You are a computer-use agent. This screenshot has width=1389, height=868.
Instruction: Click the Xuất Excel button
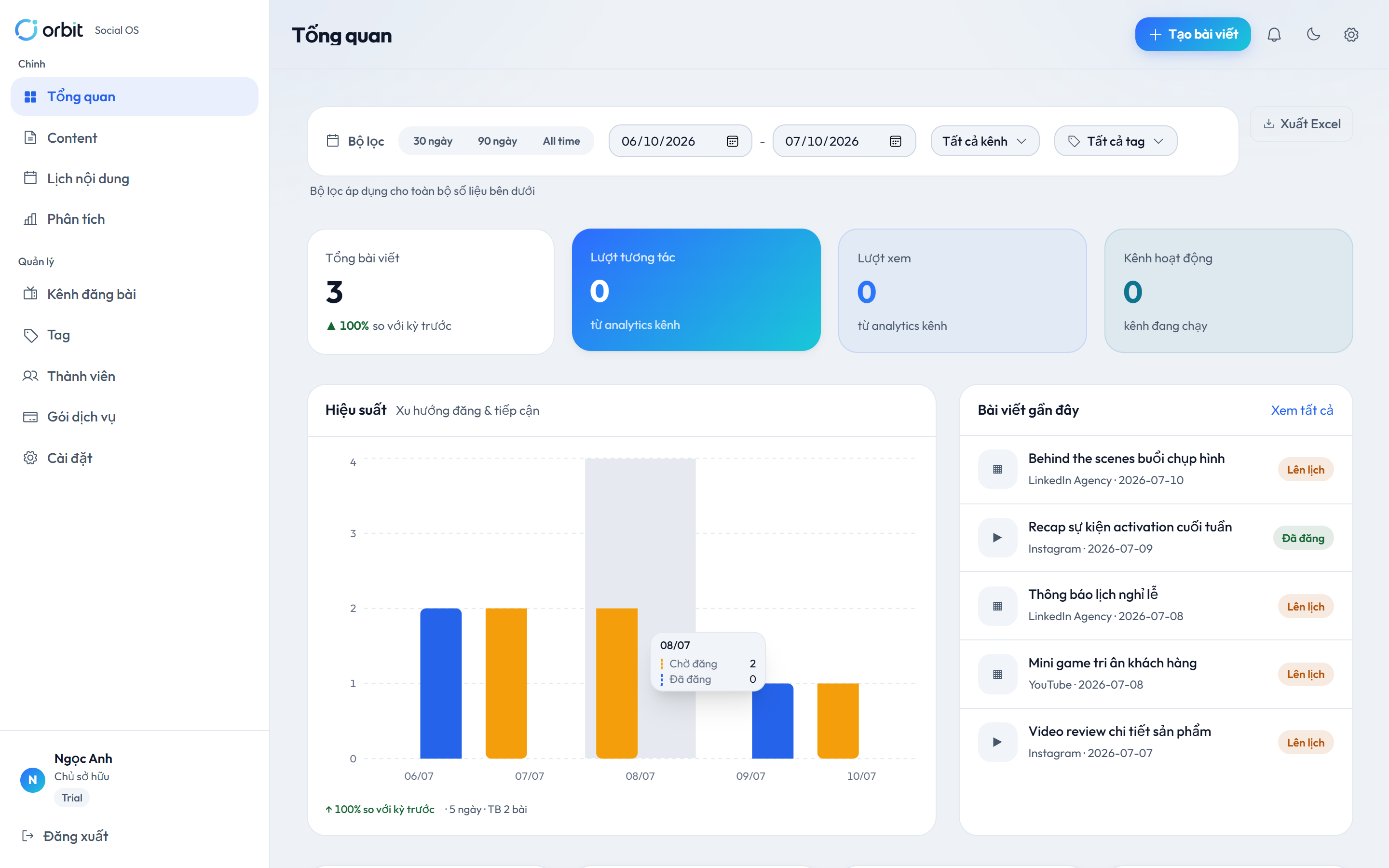1301,124
